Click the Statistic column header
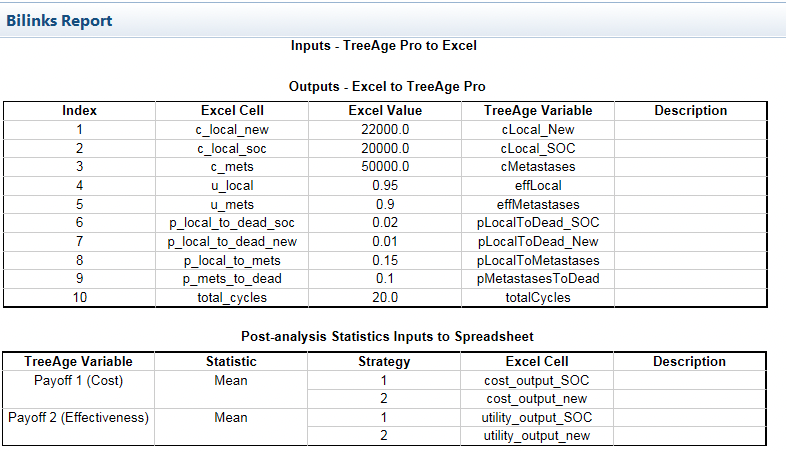Image resolution: width=787 pixels, height=452 pixels. [x=231, y=361]
